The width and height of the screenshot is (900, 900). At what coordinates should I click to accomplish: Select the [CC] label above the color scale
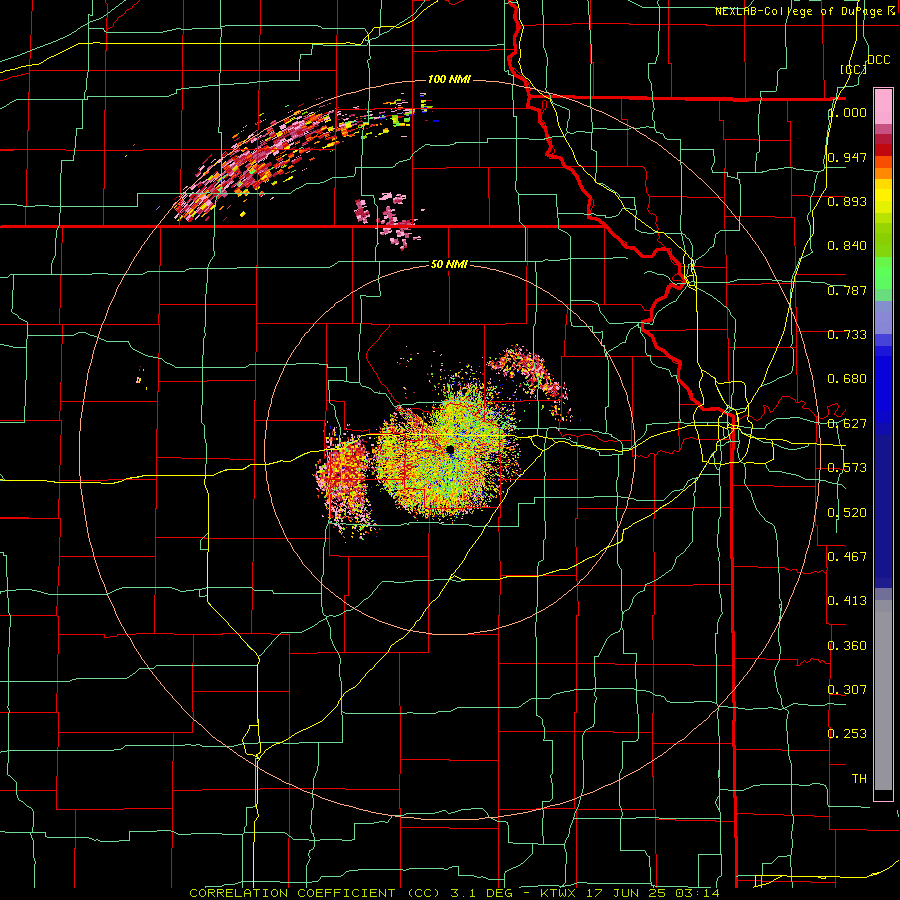853,69
